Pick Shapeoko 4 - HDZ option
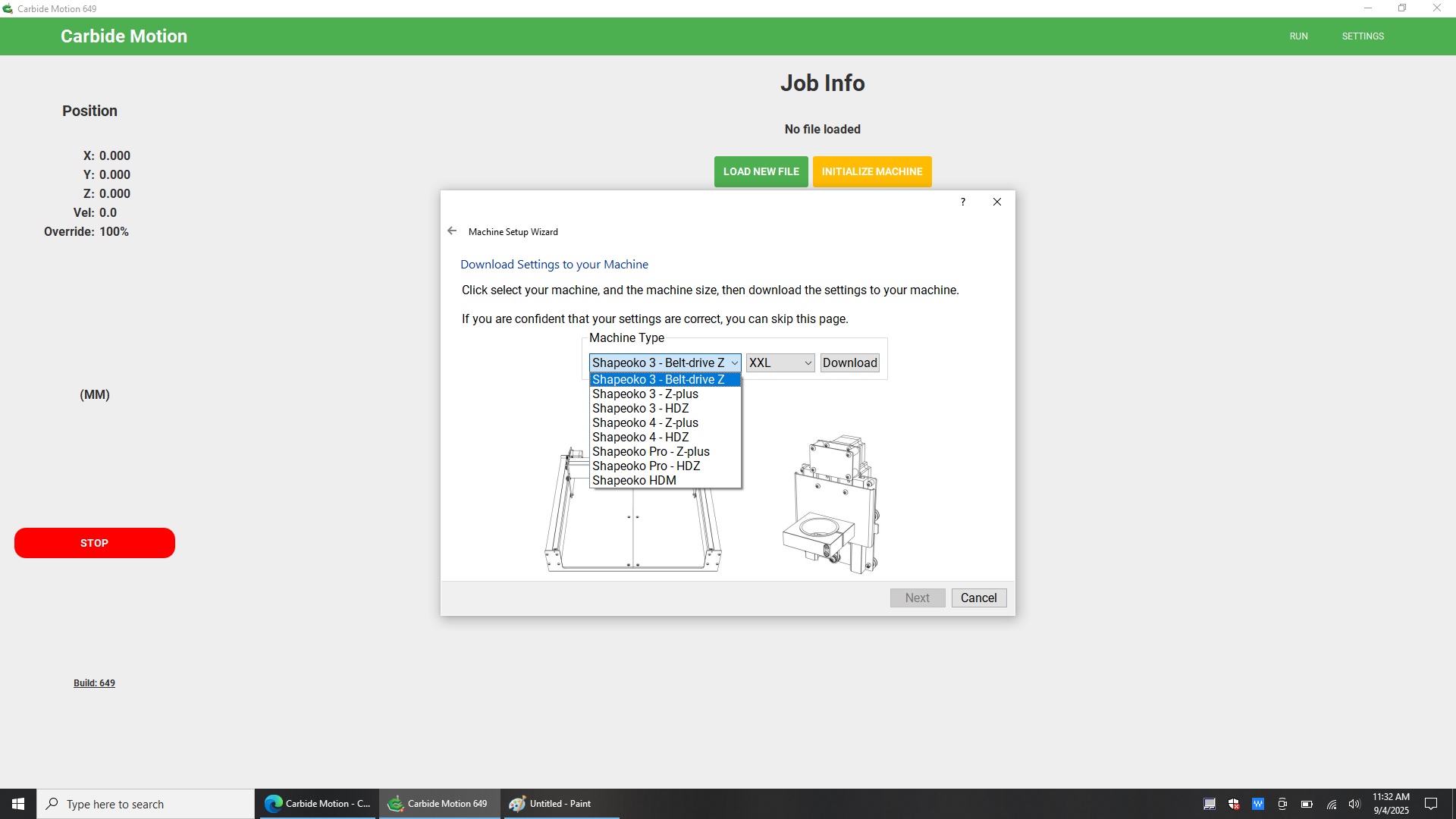 (640, 438)
